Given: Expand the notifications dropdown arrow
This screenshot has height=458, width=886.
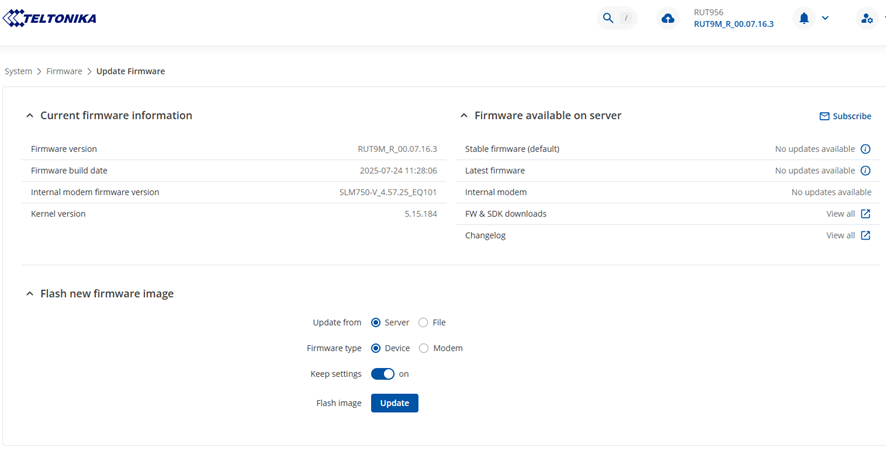Looking at the screenshot, I should 825,18.
